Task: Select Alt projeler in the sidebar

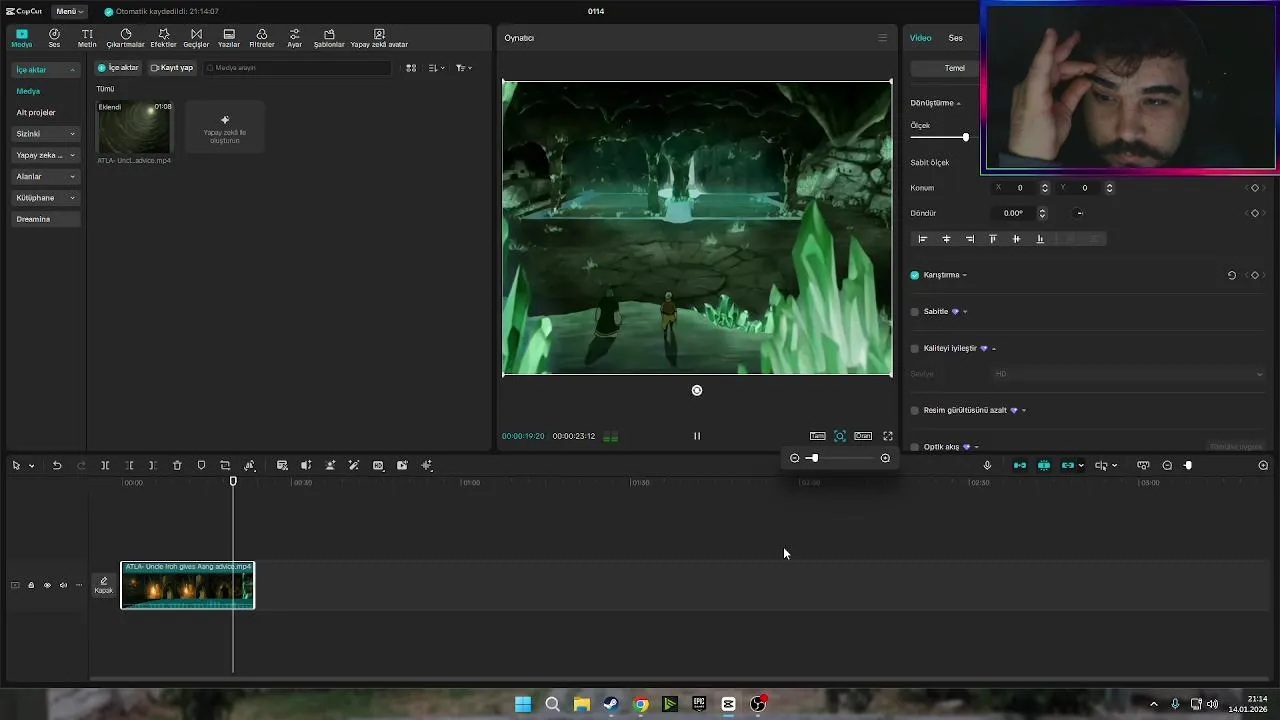Action: 36,113
